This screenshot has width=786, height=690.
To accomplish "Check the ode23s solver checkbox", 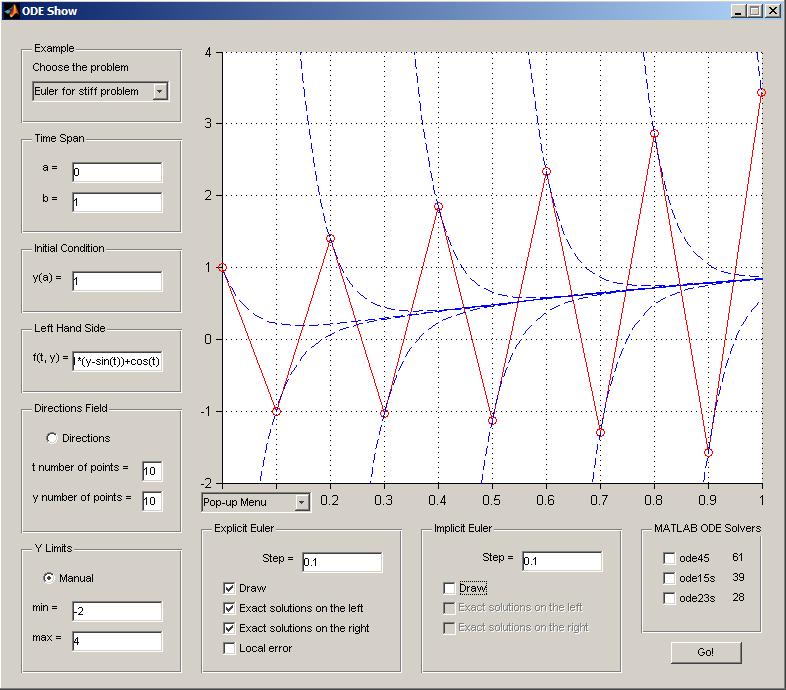I will pyautogui.click(x=669, y=598).
